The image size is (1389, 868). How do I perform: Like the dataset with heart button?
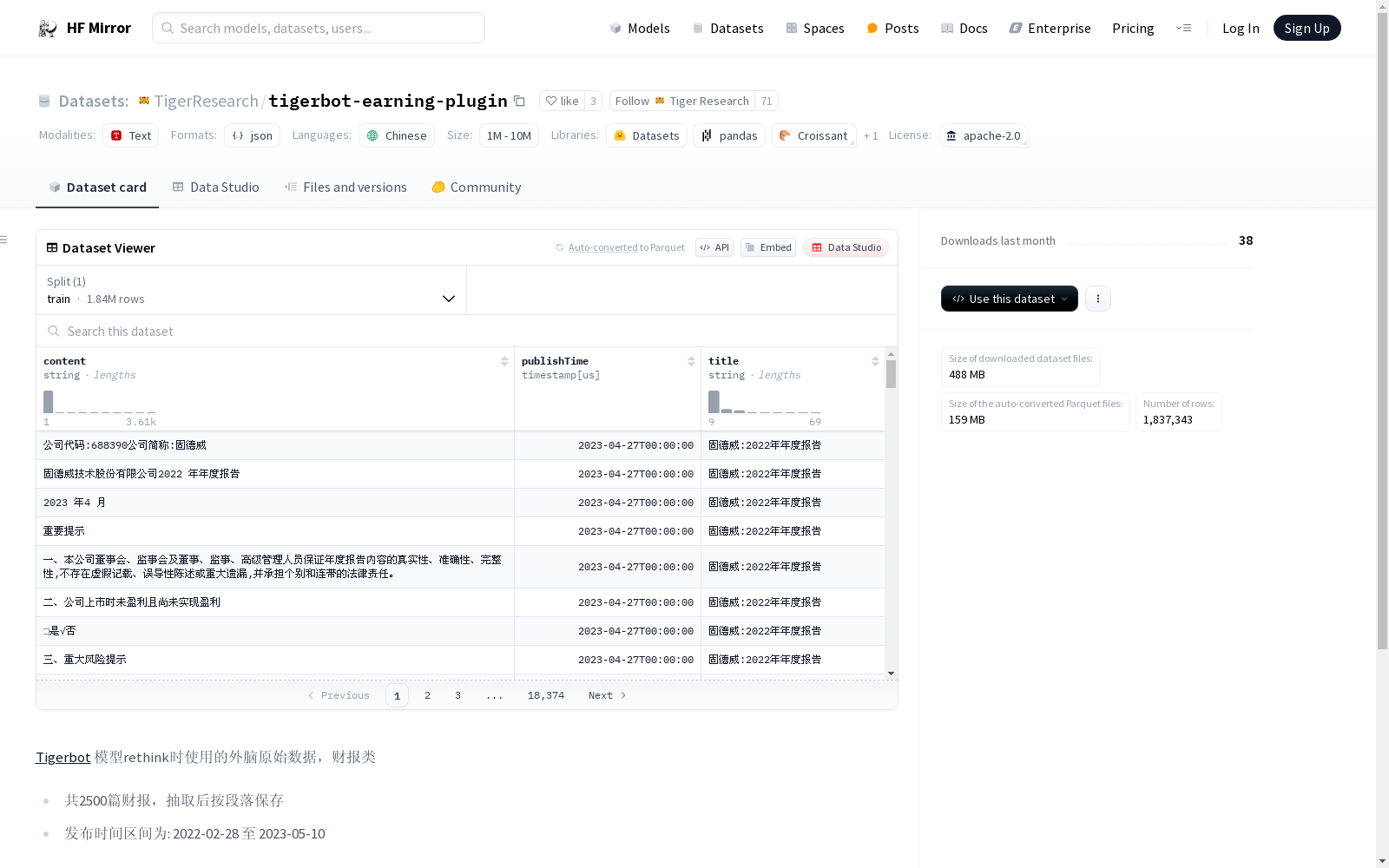pyautogui.click(x=562, y=101)
